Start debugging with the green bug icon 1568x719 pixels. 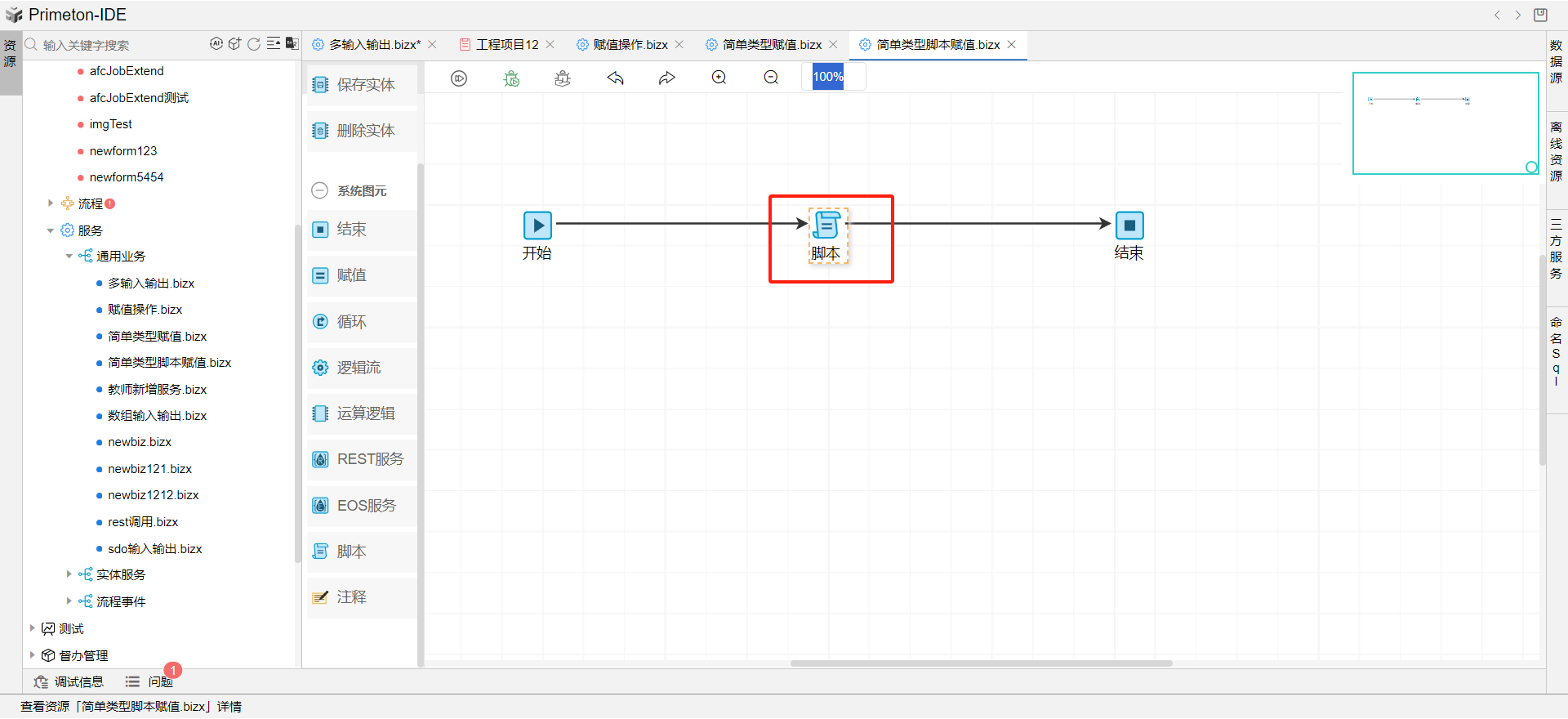(511, 78)
